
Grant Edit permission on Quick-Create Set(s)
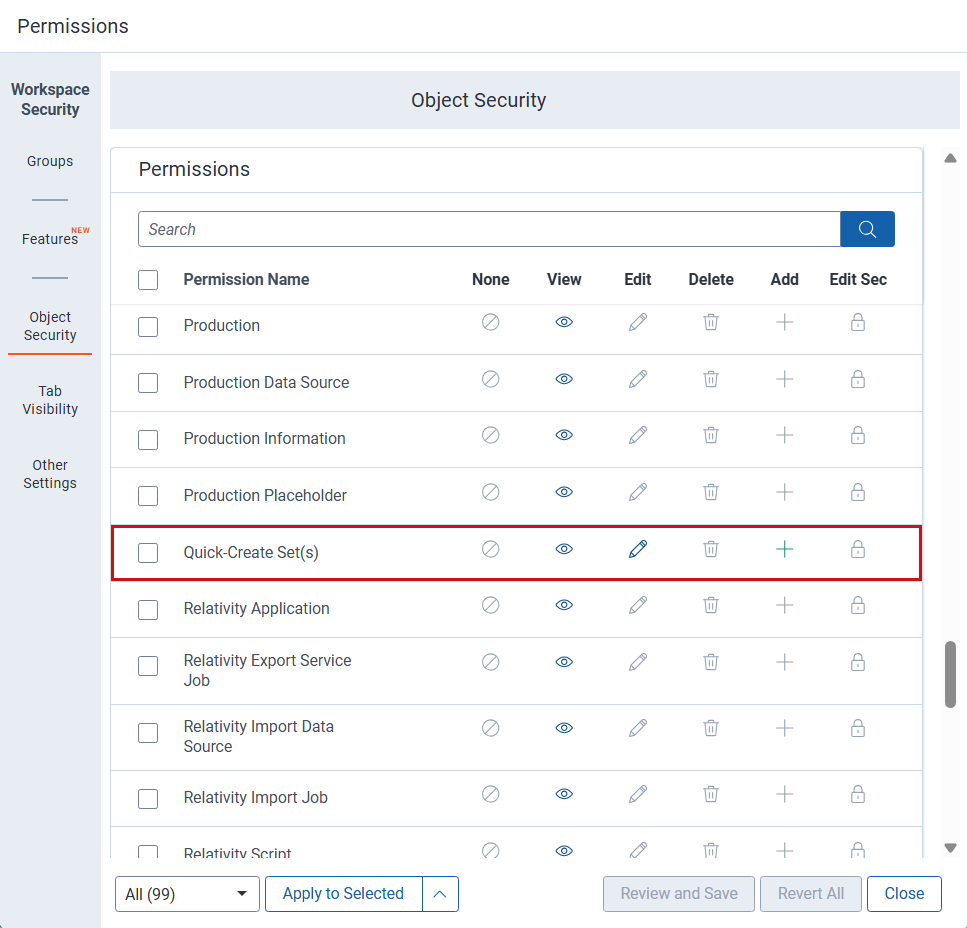(x=637, y=549)
